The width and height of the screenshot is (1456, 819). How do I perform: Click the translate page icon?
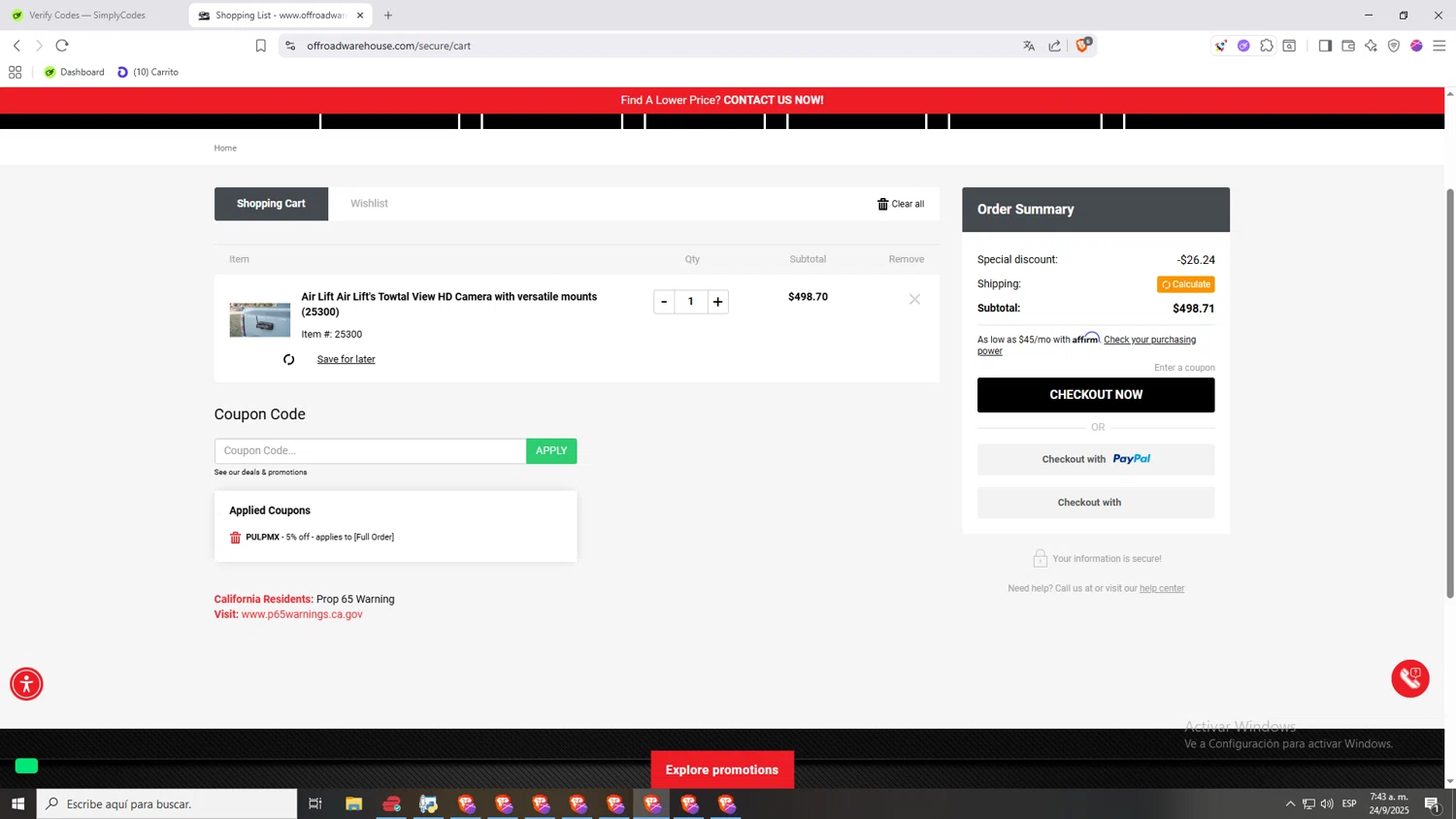point(1029,46)
